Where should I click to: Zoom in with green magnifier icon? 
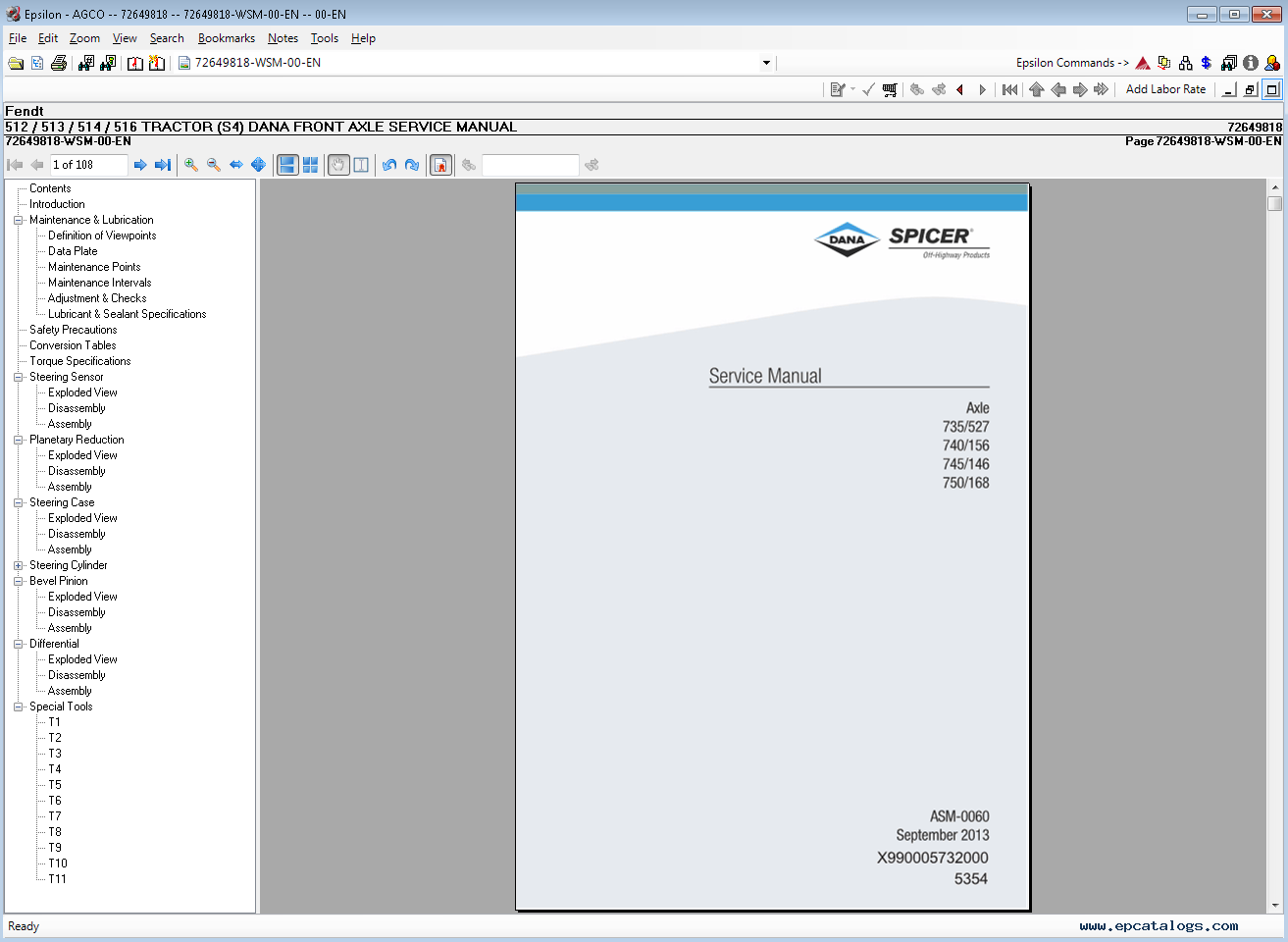click(x=191, y=165)
